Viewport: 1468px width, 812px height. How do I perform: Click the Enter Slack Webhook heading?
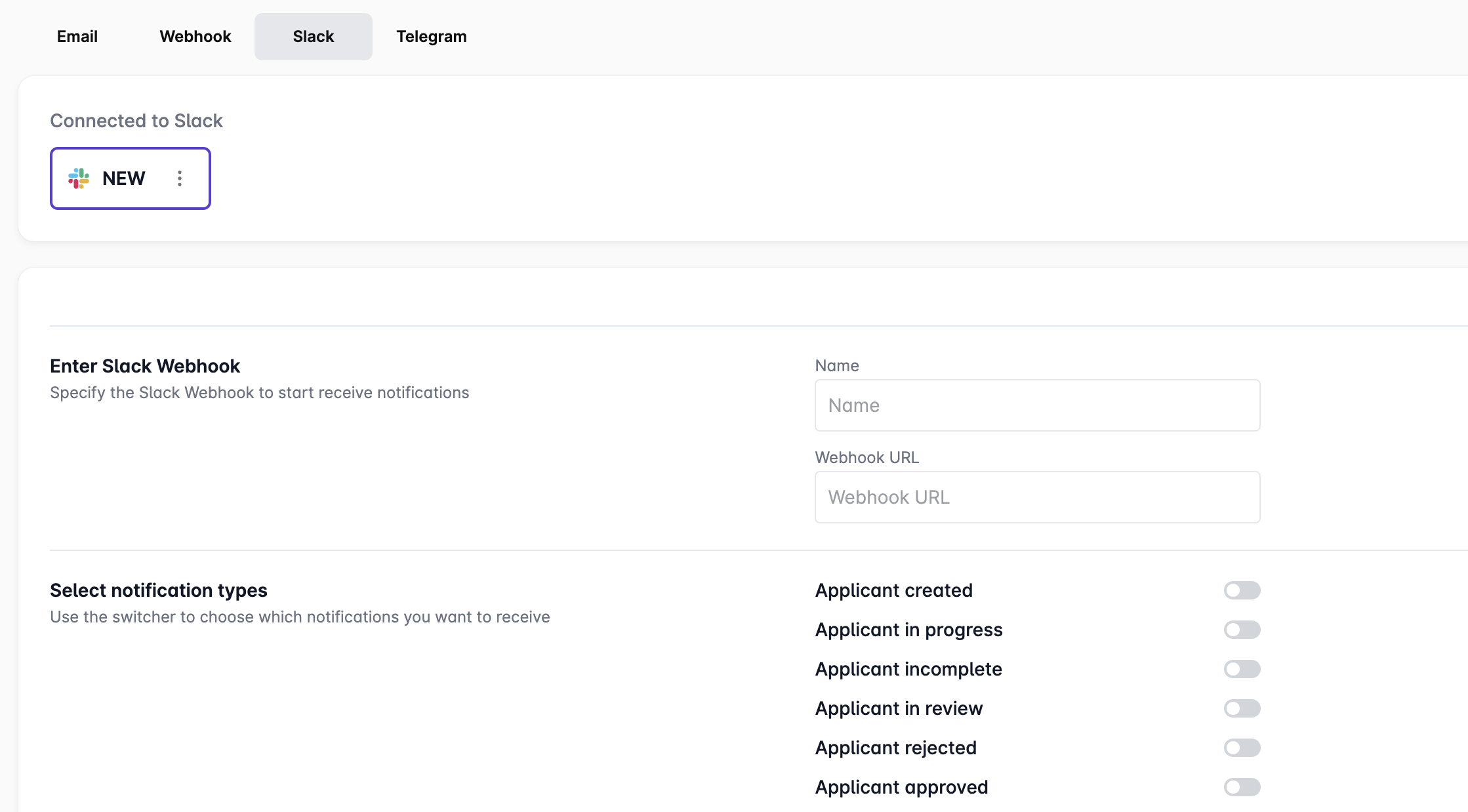click(x=145, y=366)
